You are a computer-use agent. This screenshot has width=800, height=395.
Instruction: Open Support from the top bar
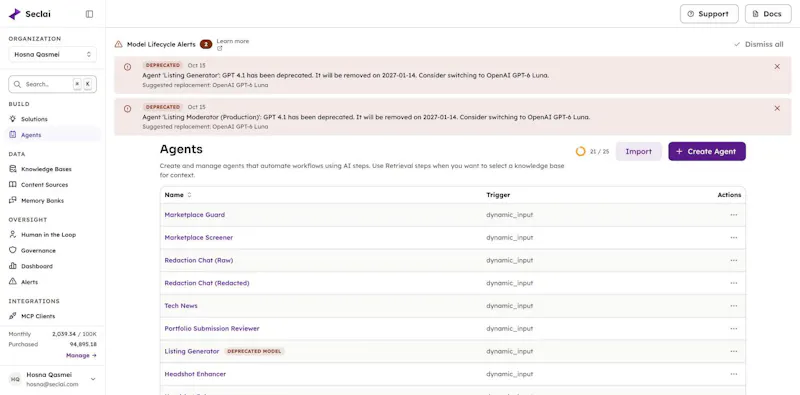(x=709, y=14)
